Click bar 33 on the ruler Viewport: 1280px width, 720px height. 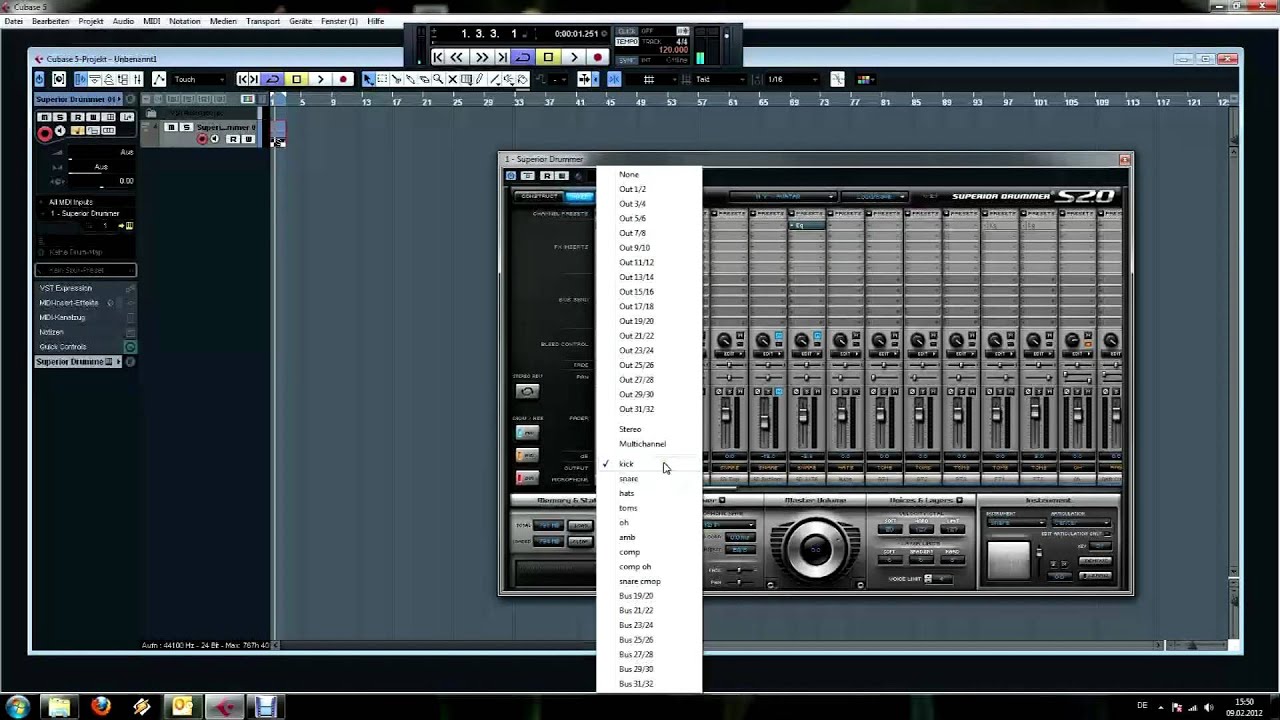tap(519, 102)
